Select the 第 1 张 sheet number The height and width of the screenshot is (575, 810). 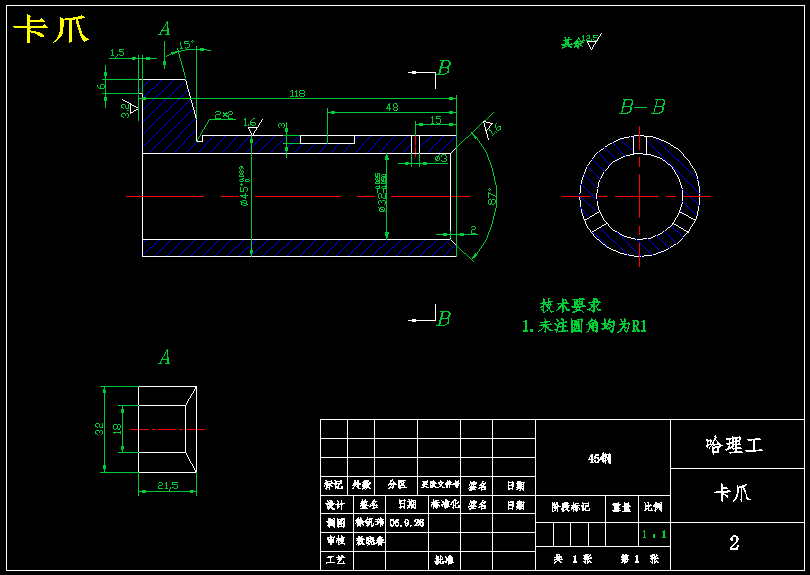click(x=640, y=559)
